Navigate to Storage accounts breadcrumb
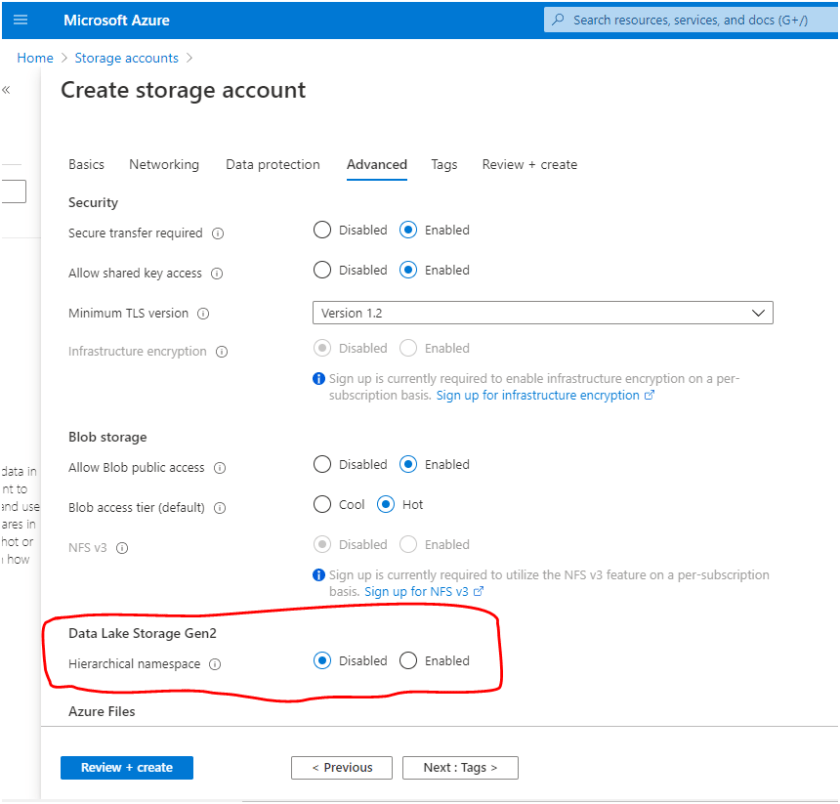The width and height of the screenshot is (840, 804). [126, 58]
